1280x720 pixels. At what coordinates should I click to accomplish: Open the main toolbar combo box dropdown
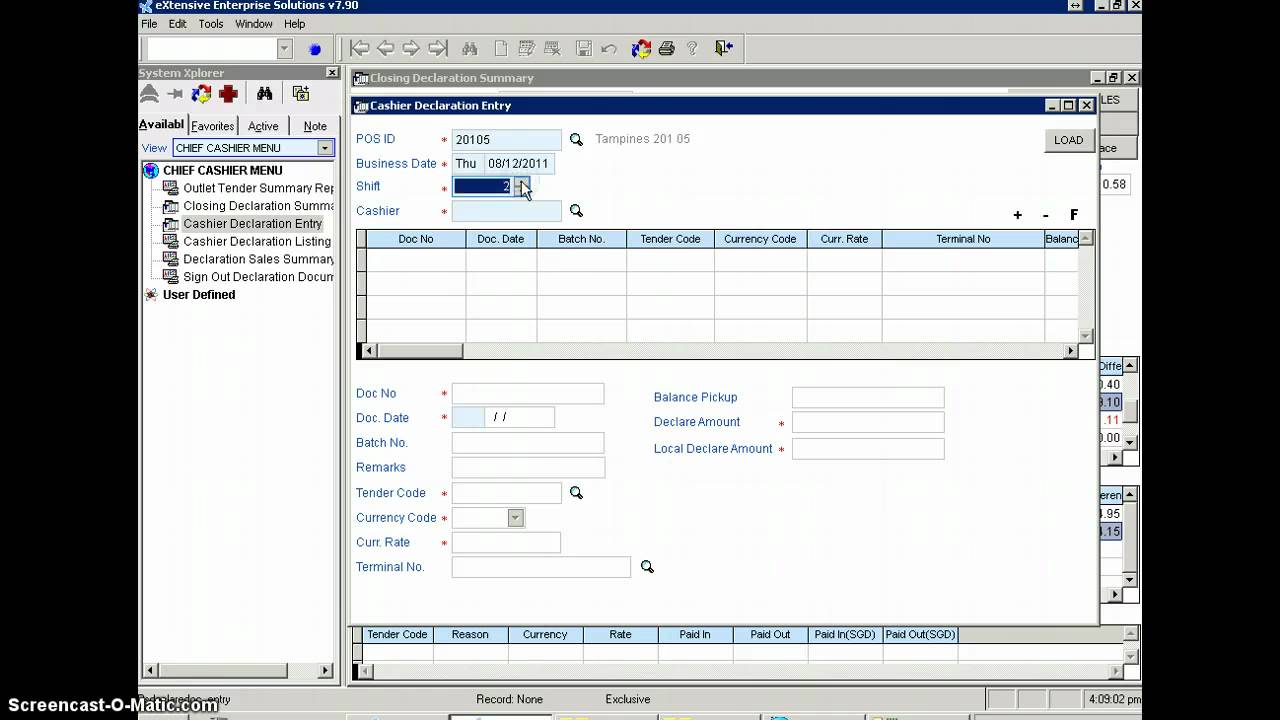(x=285, y=49)
